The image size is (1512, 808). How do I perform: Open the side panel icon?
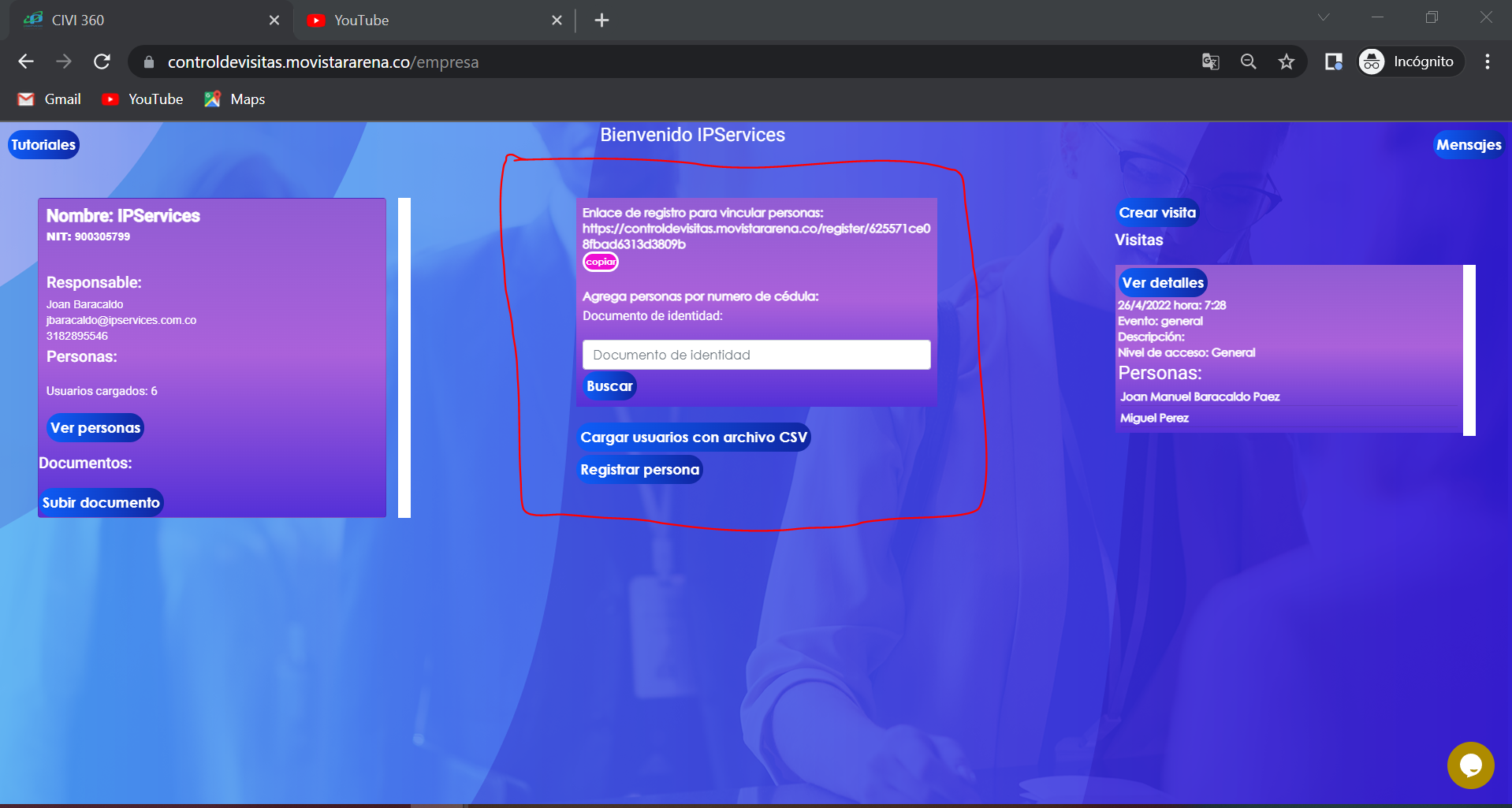1334,61
